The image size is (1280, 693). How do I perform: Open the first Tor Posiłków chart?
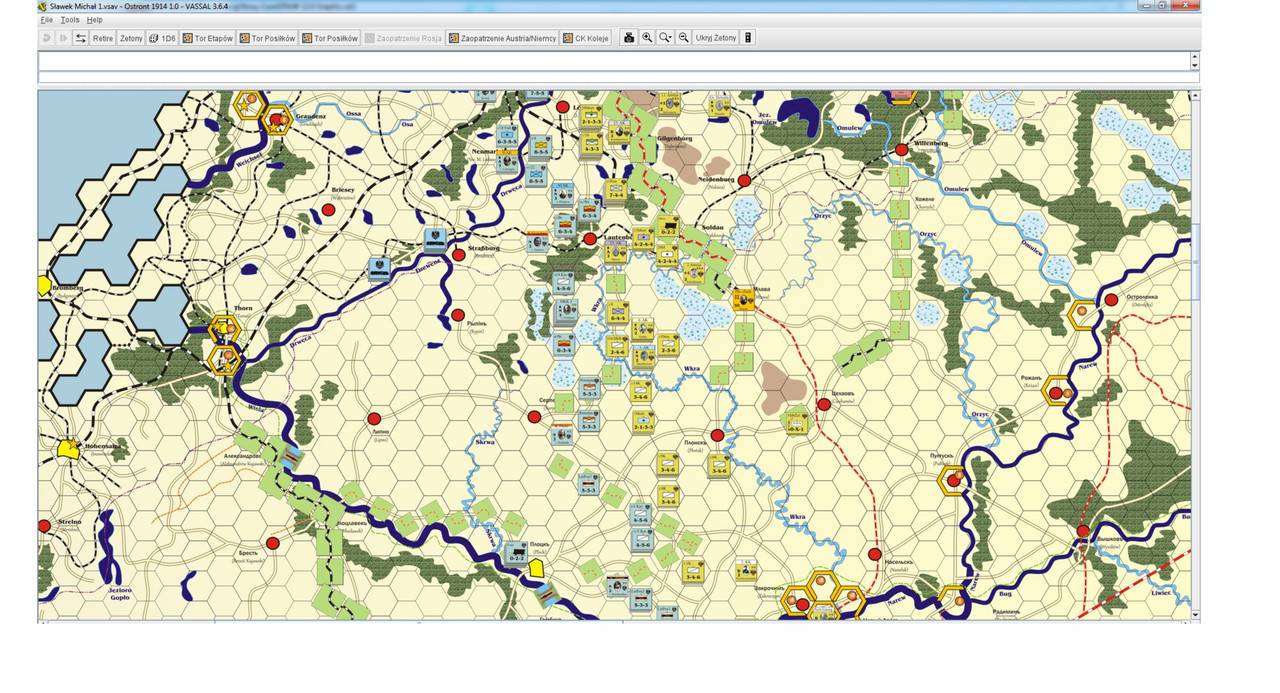pos(267,38)
